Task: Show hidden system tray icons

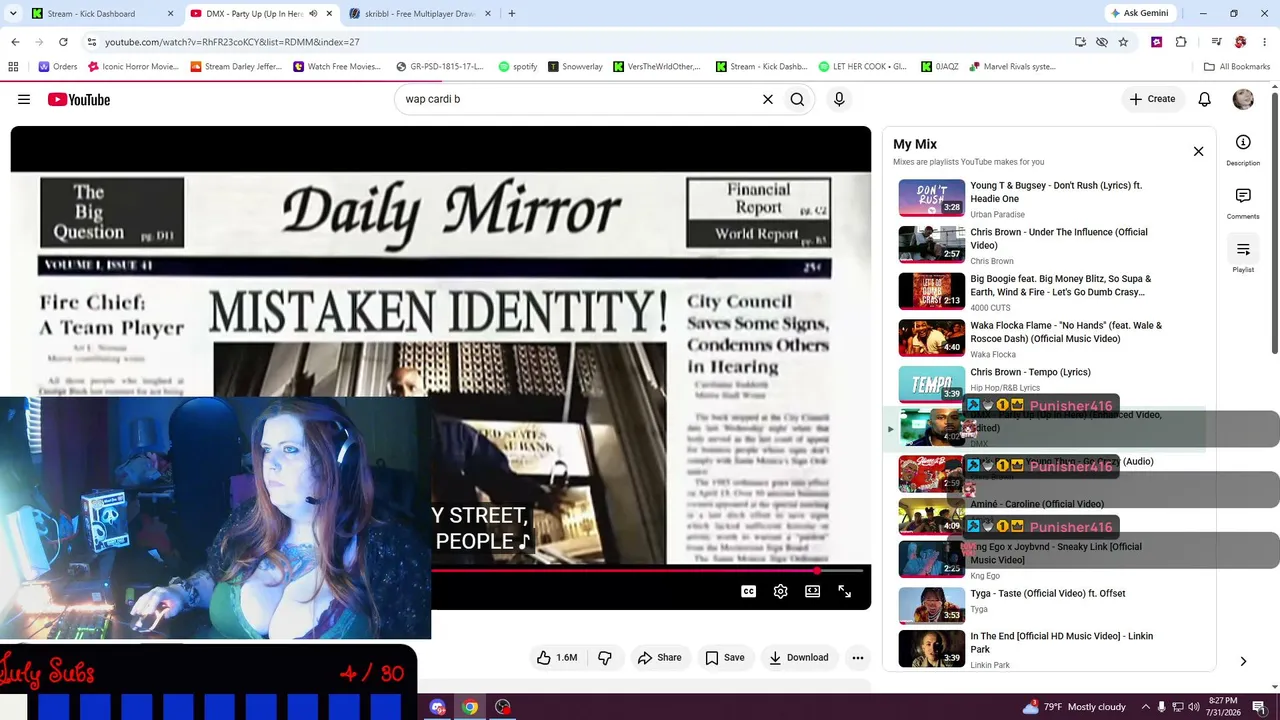Action: tap(1144, 707)
